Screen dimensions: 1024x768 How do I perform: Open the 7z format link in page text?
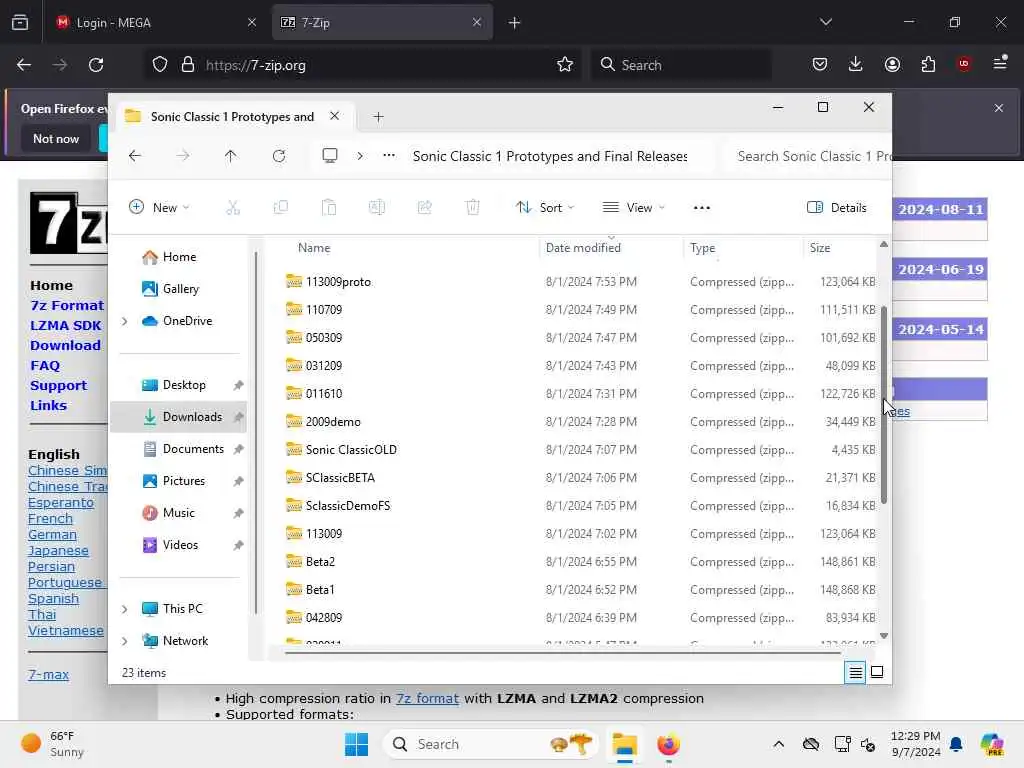tap(427, 698)
